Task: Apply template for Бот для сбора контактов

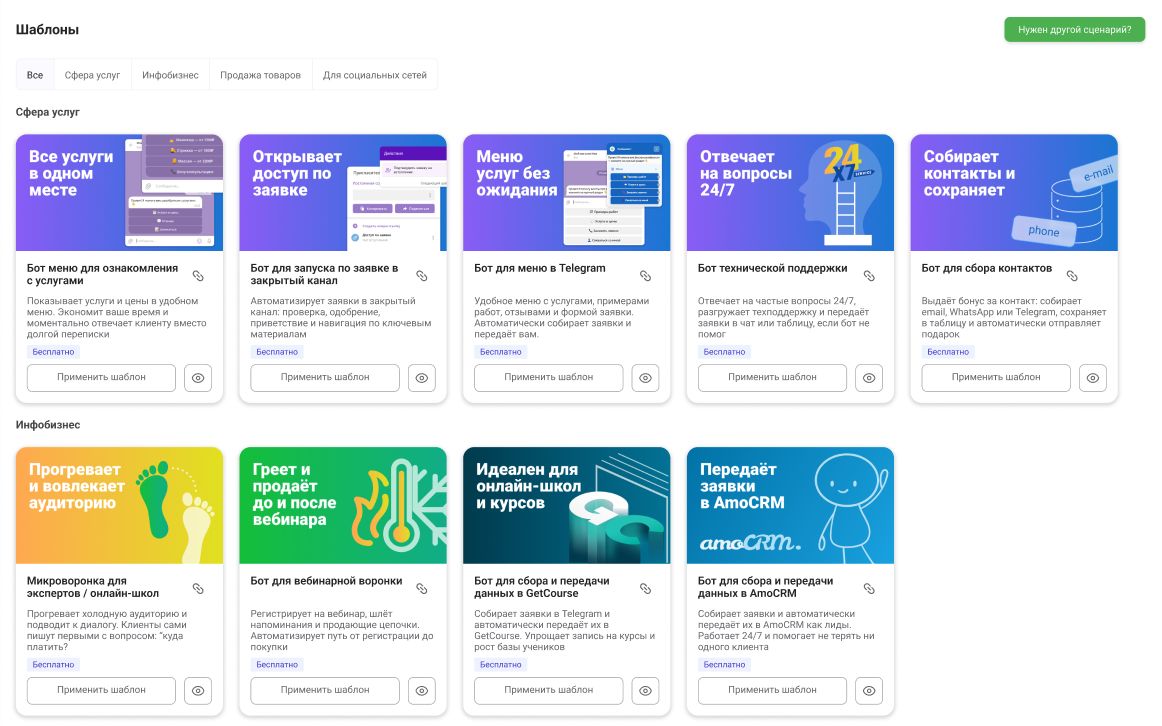Action: click(x=995, y=378)
